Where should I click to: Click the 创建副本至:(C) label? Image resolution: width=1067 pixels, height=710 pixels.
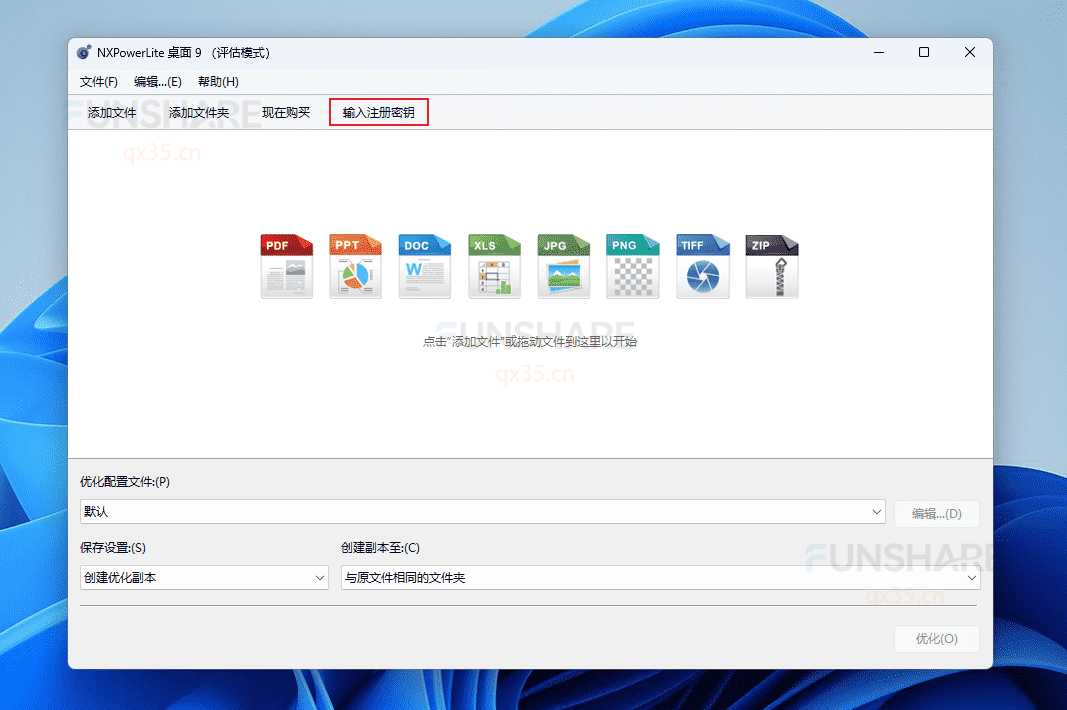pyautogui.click(x=380, y=547)
